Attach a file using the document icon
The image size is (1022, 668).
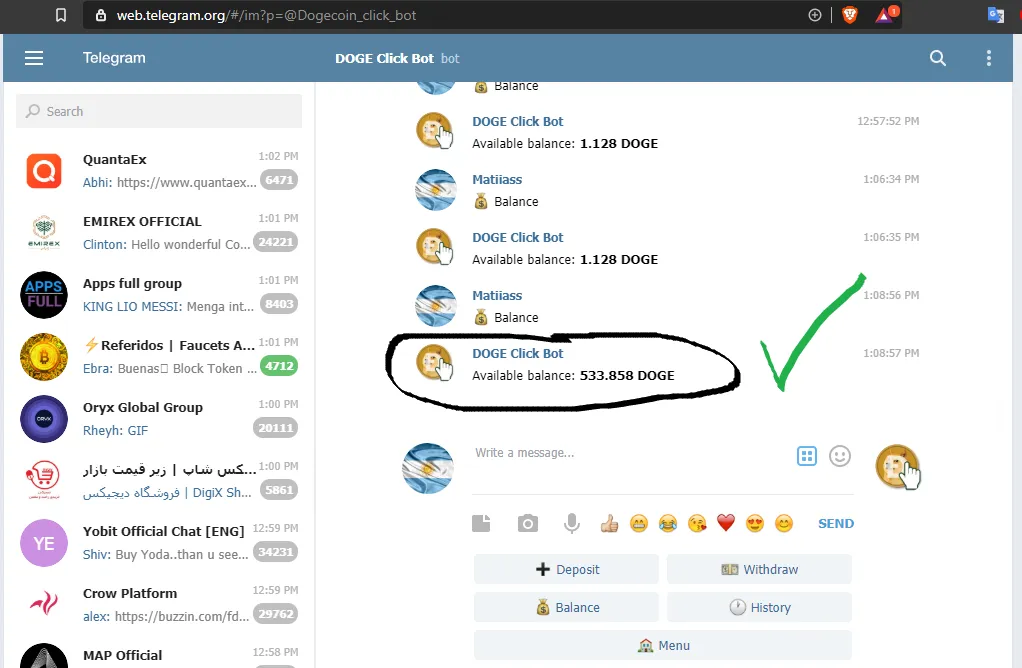[481, 523]
